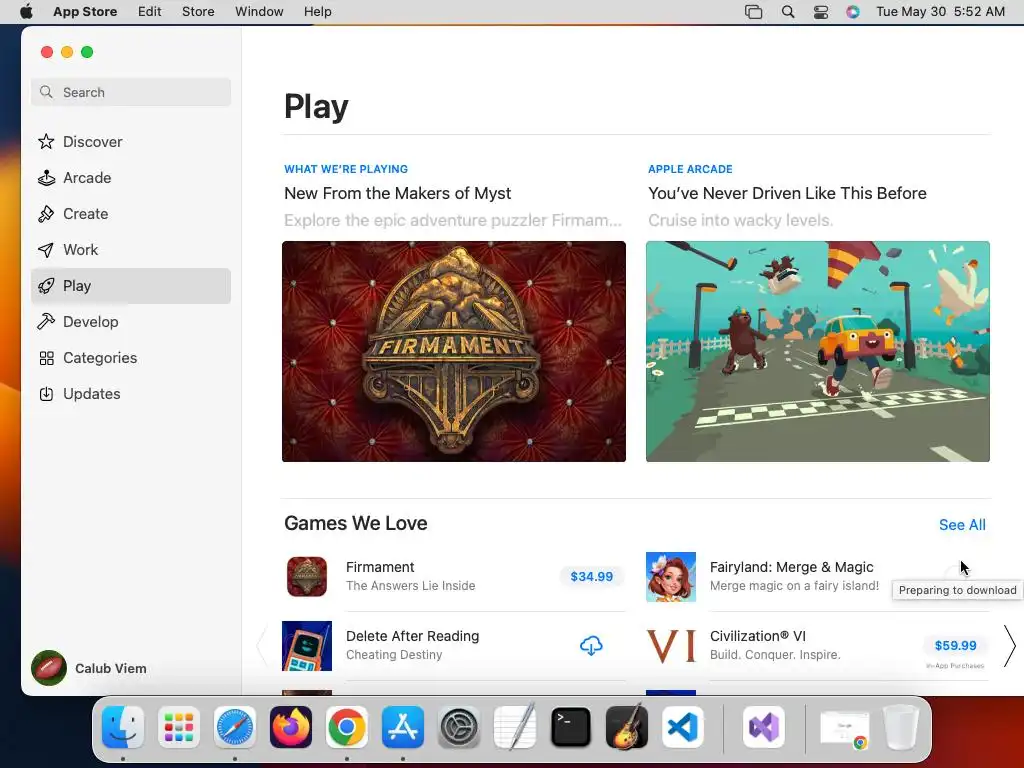
Task: Open the Apple Arcade driving game artwork
Action: [x=818, y=351]
